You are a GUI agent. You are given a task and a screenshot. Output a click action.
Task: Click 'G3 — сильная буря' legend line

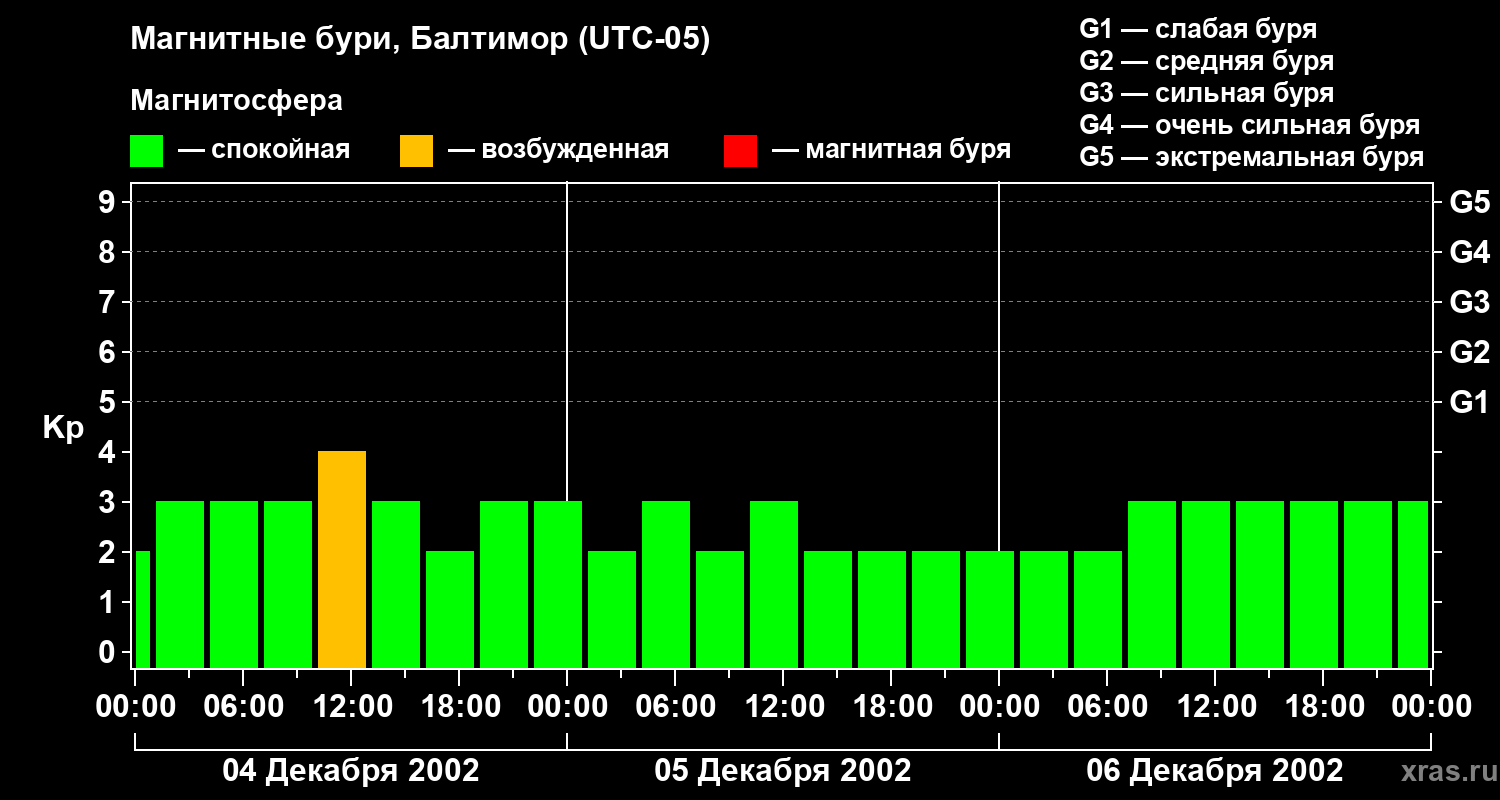coord(1207,93)
